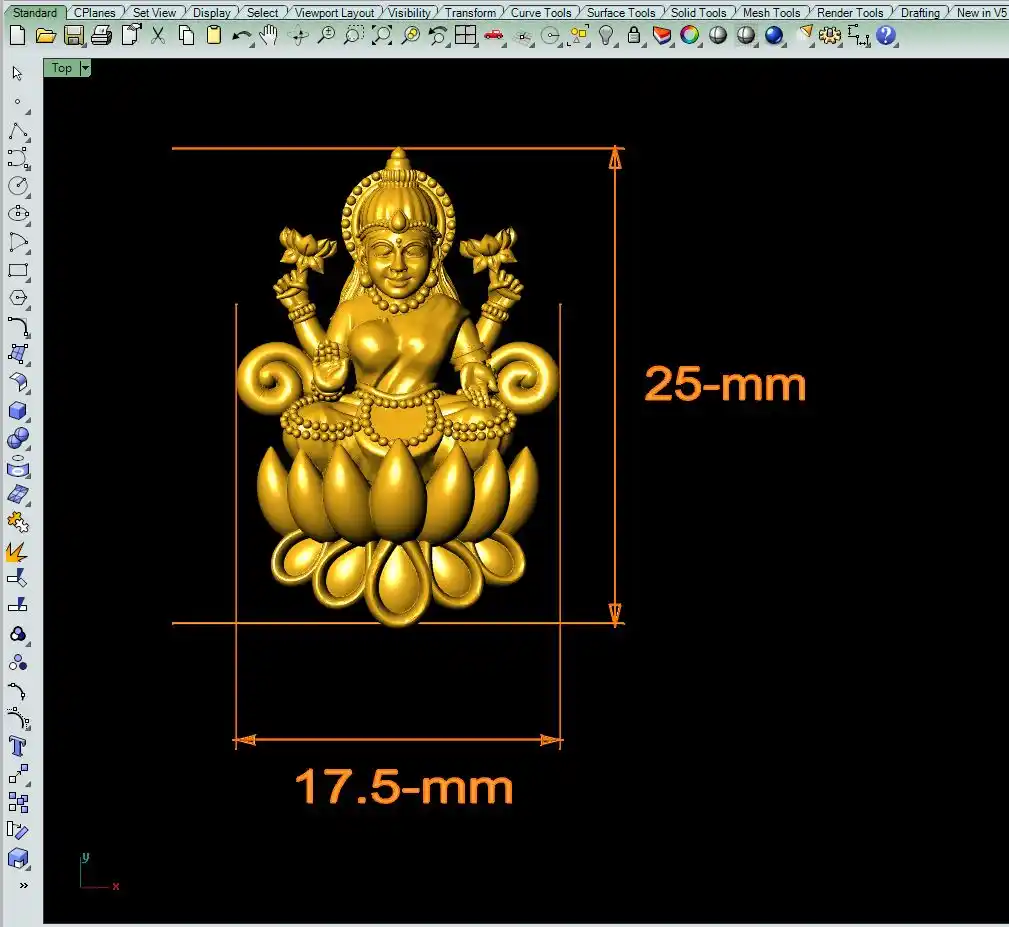1009x927 pixels.
Task: Open the Mesh Tools tab
Action: pos(771,13)
